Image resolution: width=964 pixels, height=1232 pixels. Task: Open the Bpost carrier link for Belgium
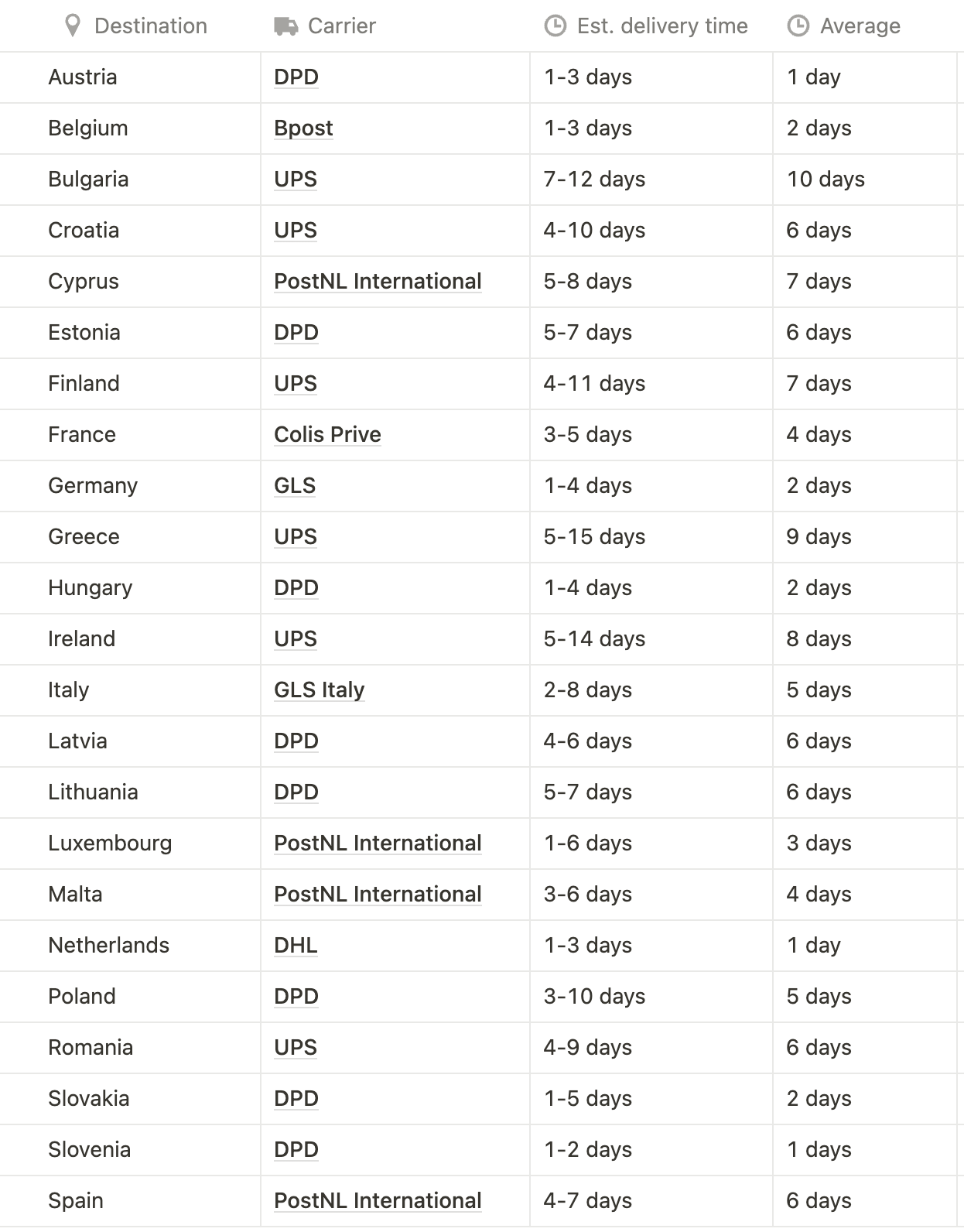[303, 128]
